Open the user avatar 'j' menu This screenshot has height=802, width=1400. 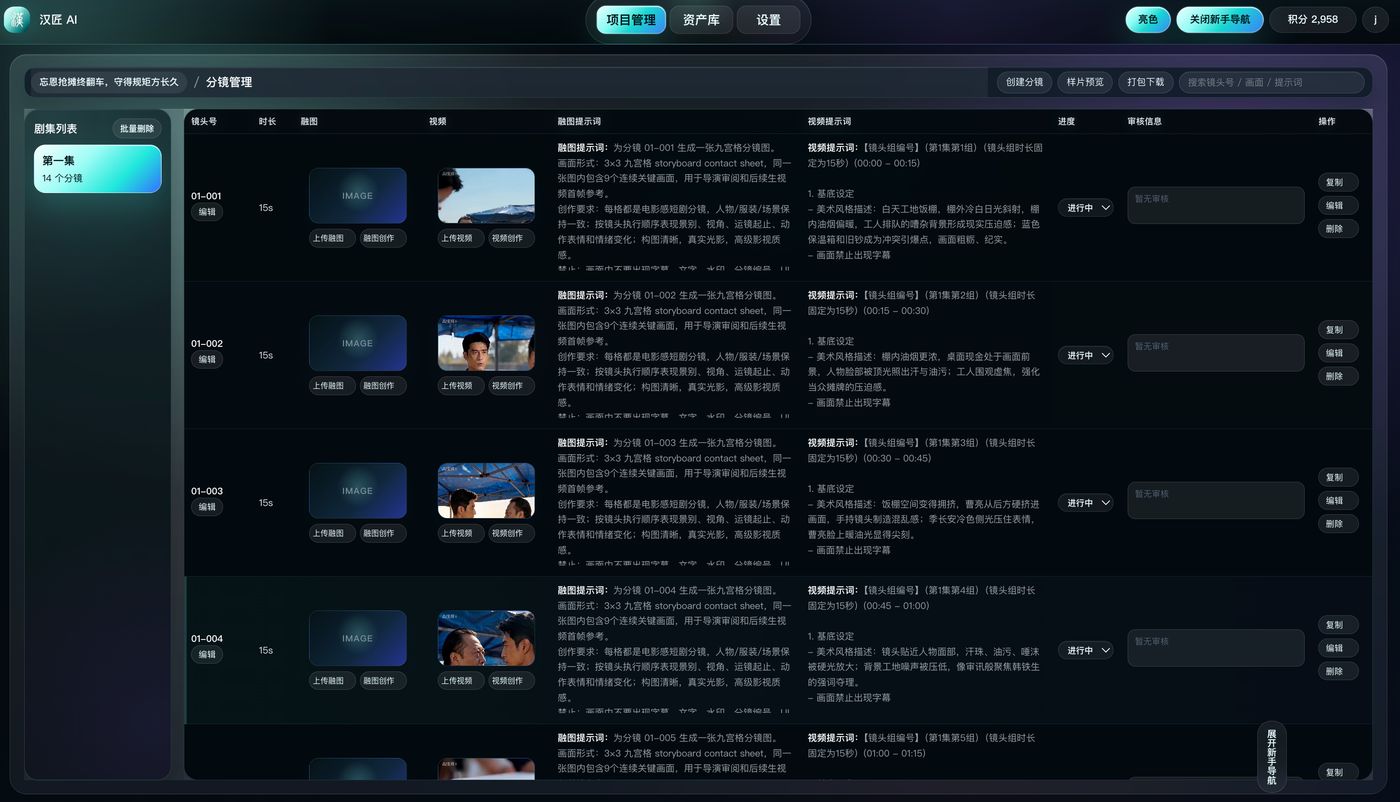point(1376,19)
